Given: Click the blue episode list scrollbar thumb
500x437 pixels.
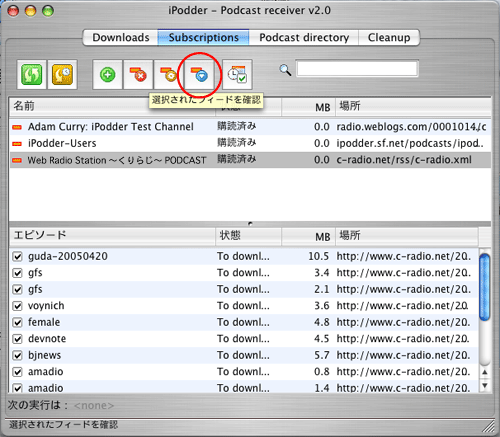Looking at the screenshot, I should coord(485,287).
